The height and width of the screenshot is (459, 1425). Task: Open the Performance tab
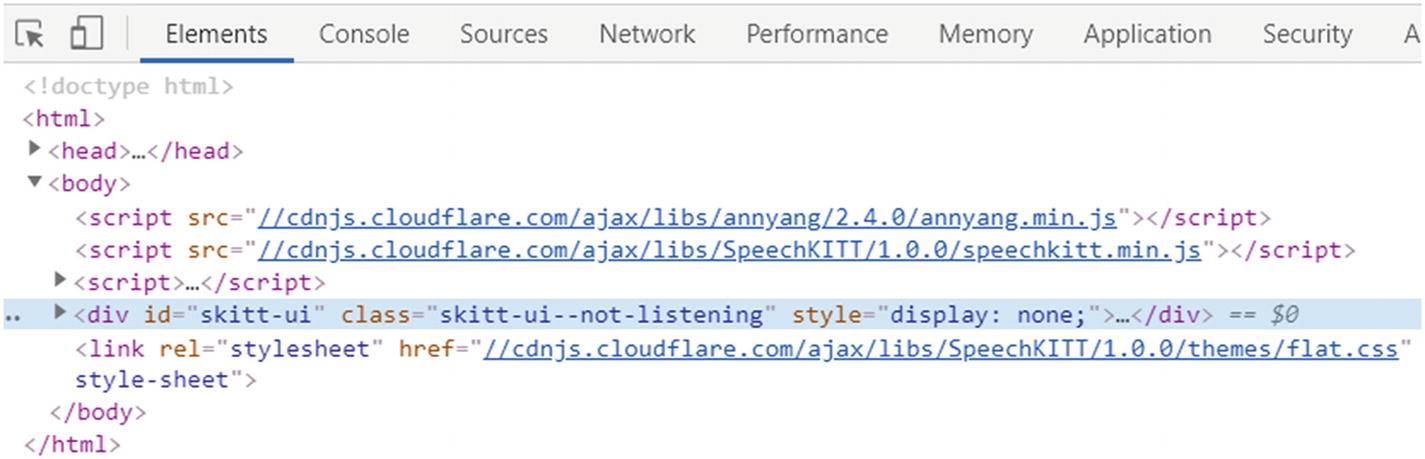click(x=816, y=34)
